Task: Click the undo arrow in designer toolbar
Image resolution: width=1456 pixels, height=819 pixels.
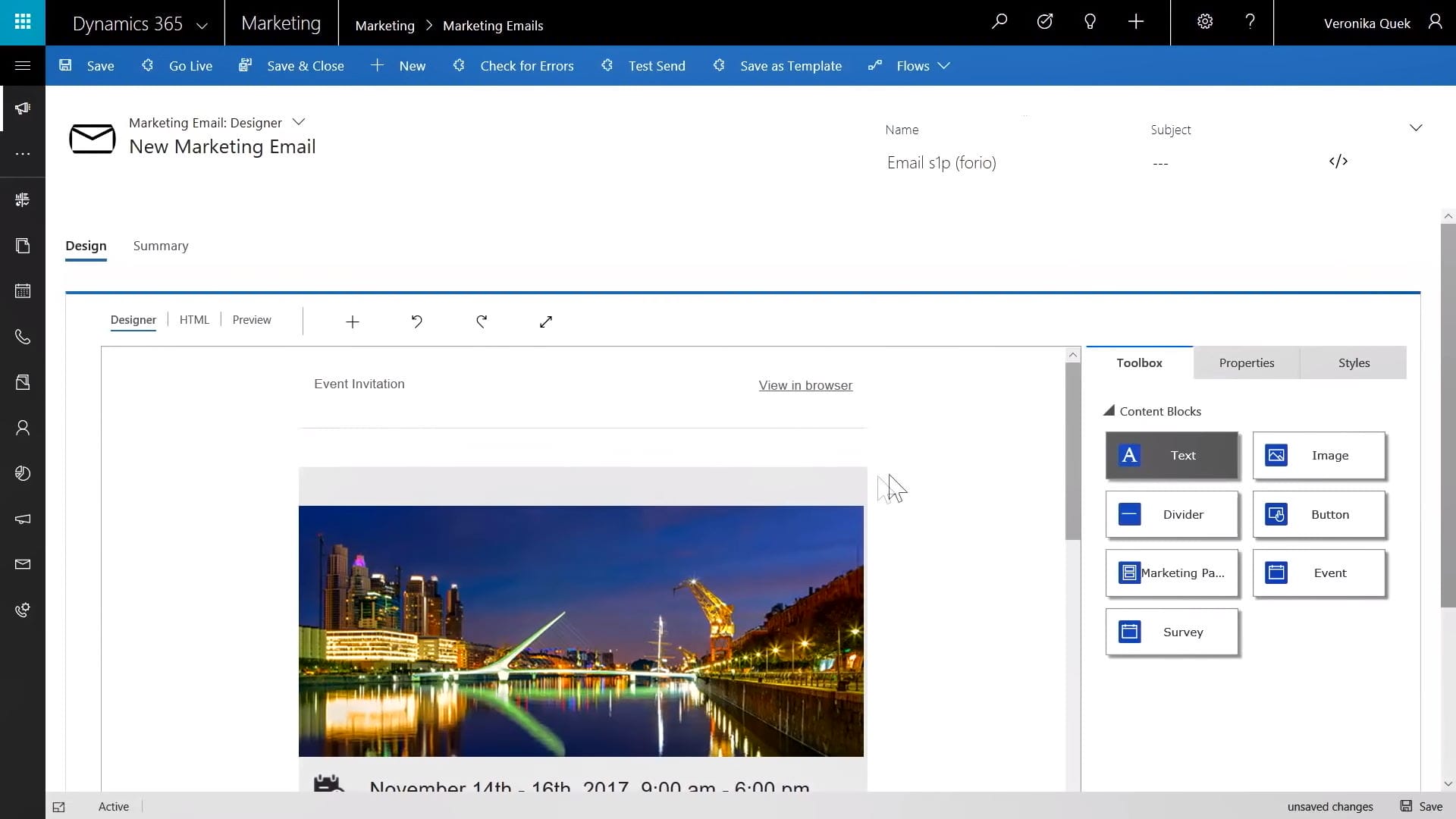Action: (x=416, y=322)
